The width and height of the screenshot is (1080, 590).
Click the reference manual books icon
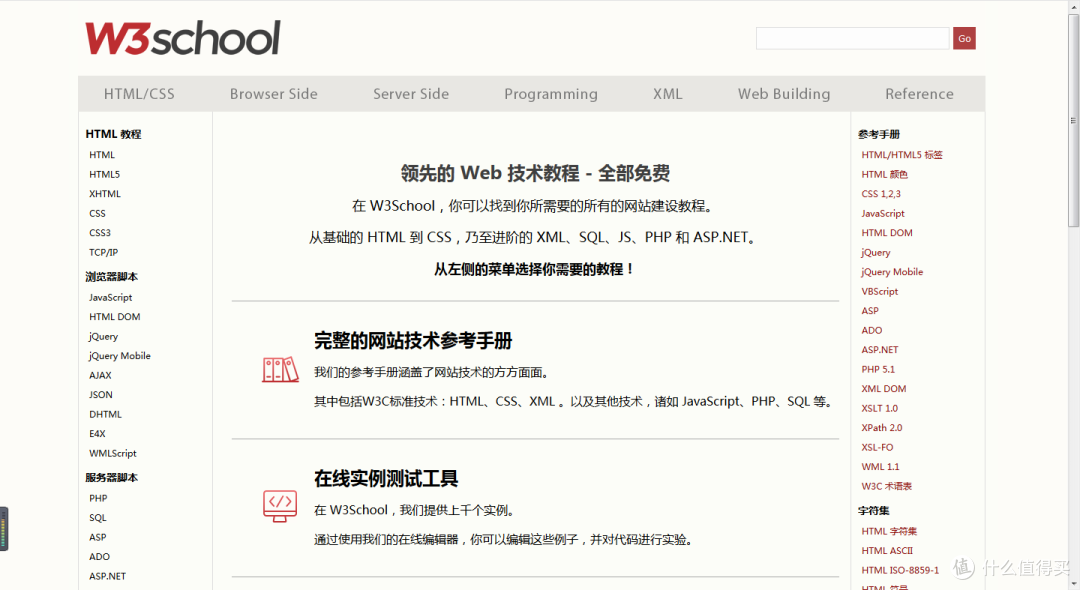pyautogui.click(x=280, y=370)
